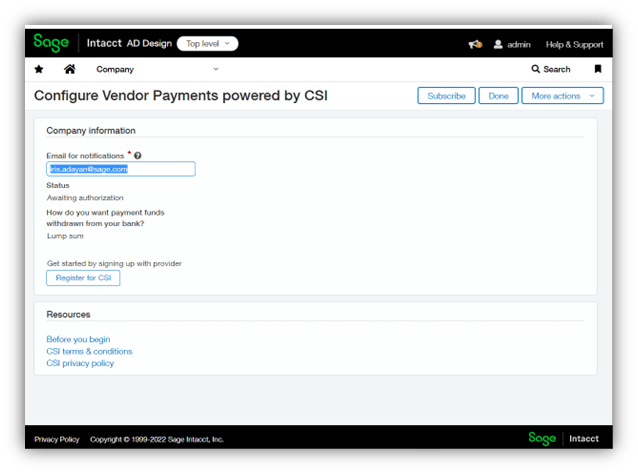Open the Help & Support menu
638x474 pixels.
(574, 44)
